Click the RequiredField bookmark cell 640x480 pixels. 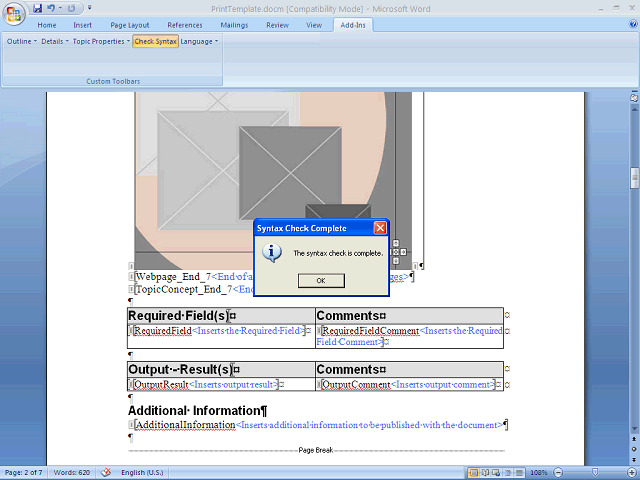pos(220,331)
